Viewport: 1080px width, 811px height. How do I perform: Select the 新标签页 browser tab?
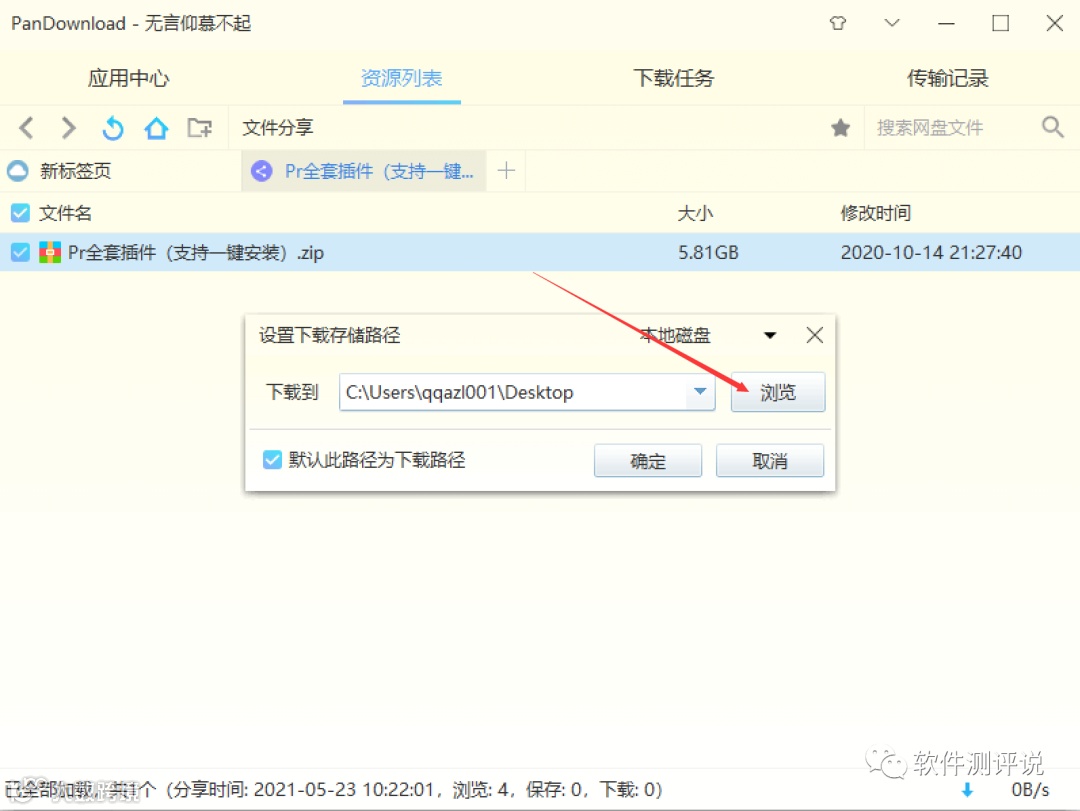pos(121,171)
